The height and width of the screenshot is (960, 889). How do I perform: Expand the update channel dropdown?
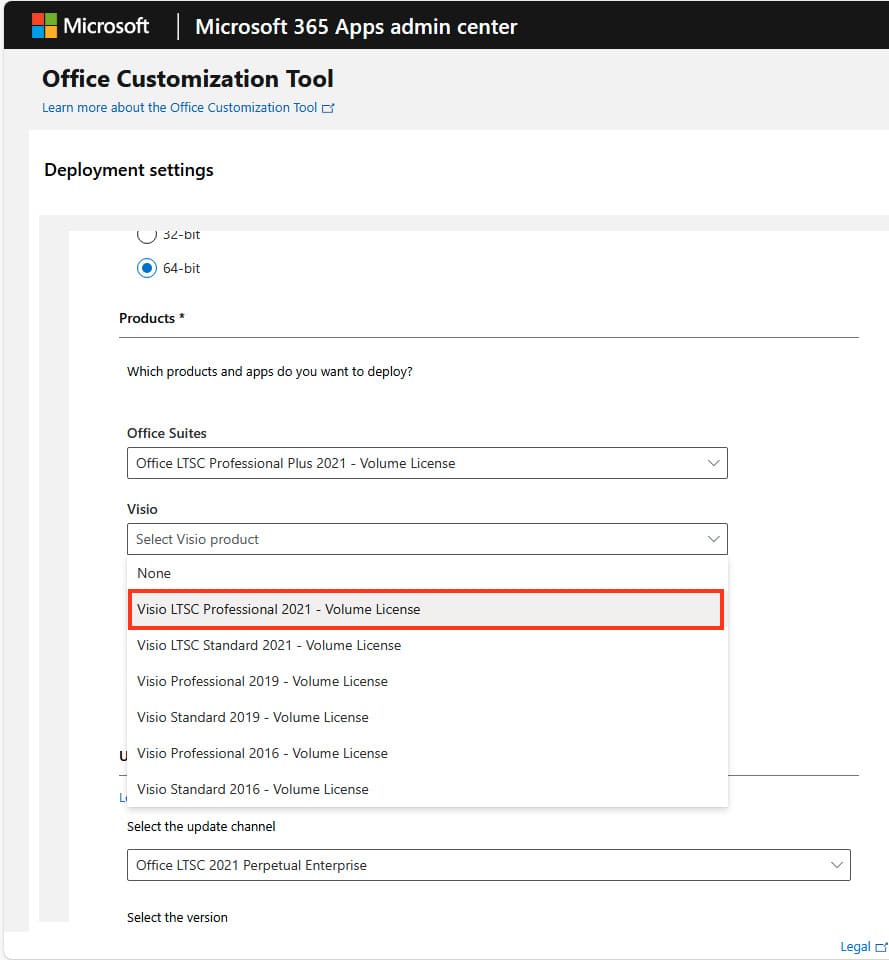coord(488,865)
